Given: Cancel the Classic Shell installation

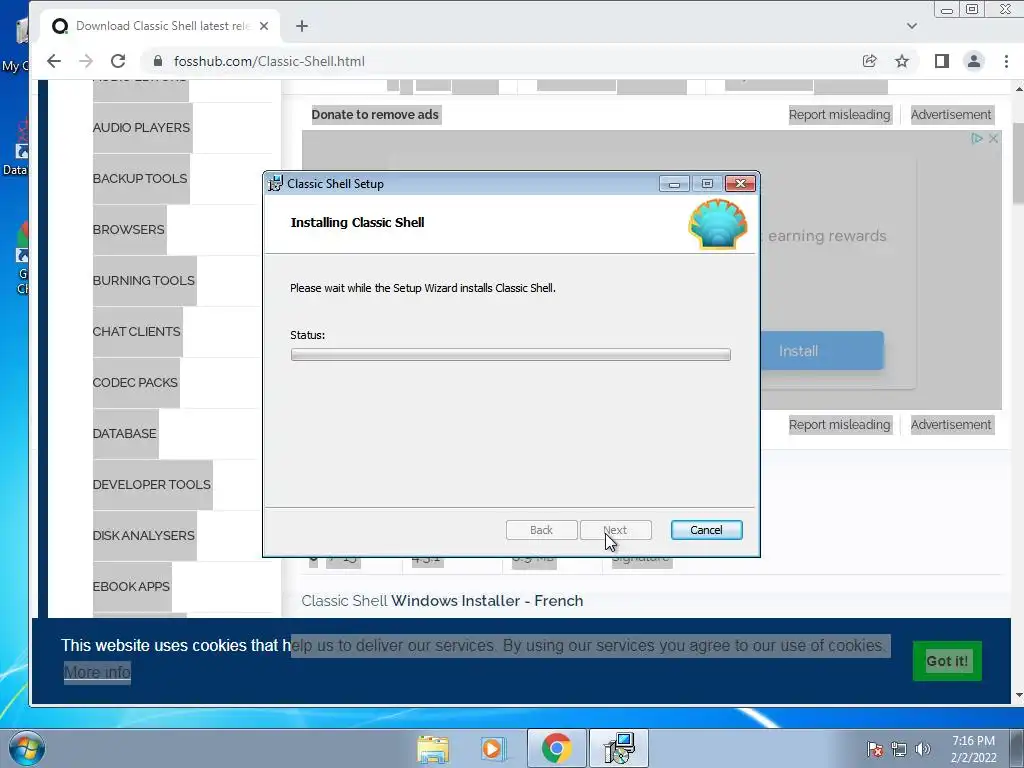Looking at the screenshot, I should [x=706, y=530].
